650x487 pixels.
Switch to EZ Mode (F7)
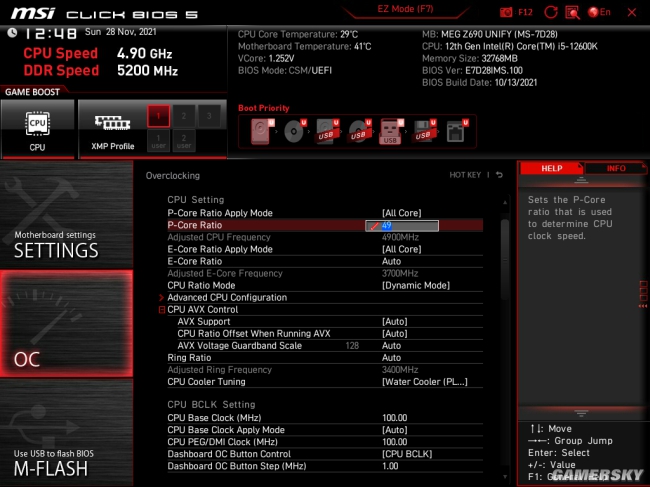(x=405, y=9)
